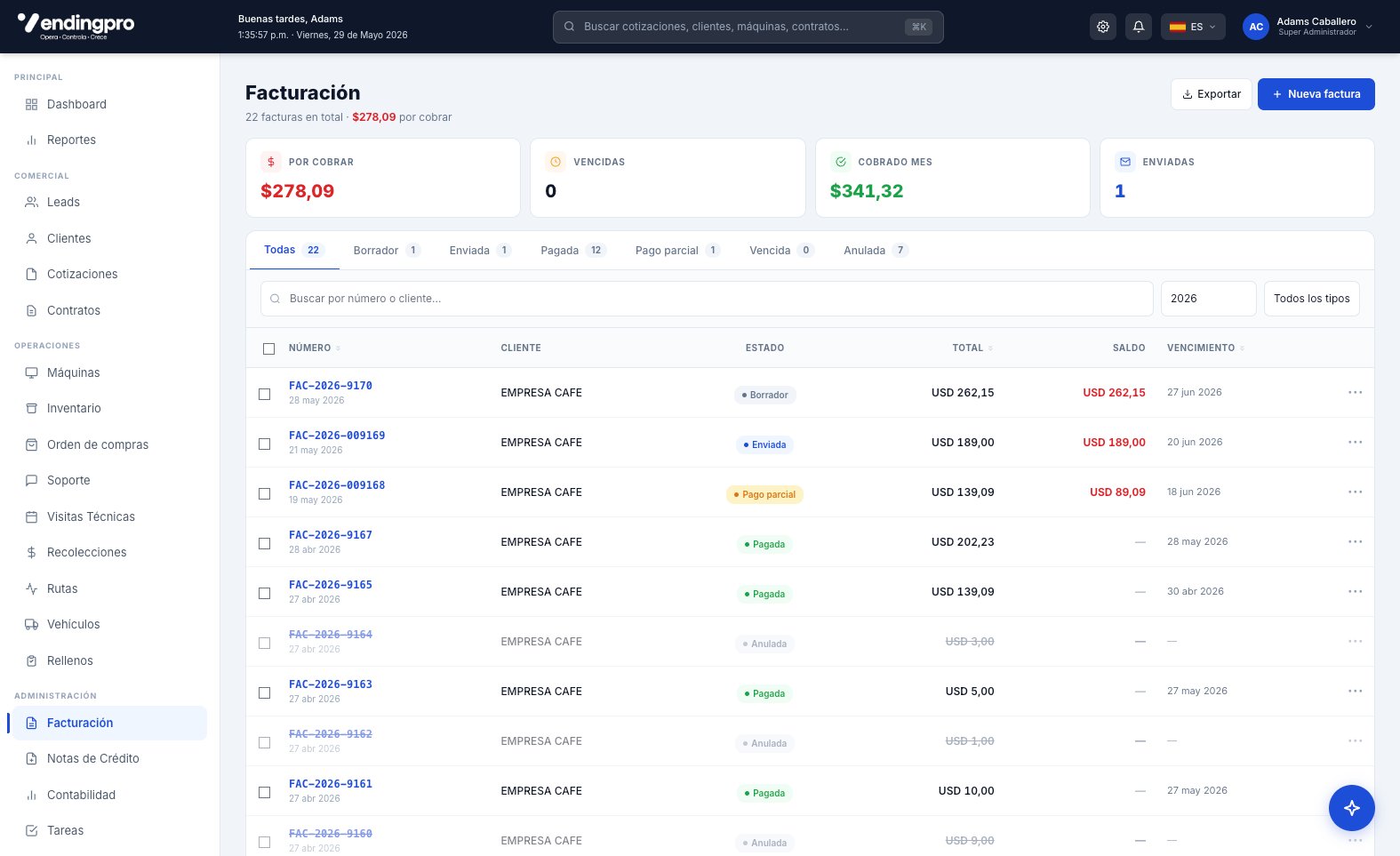Click the USD 89,09 saldo value
The height and width of the screenshot is (856, 1400).
click(x=1117, y=492)
